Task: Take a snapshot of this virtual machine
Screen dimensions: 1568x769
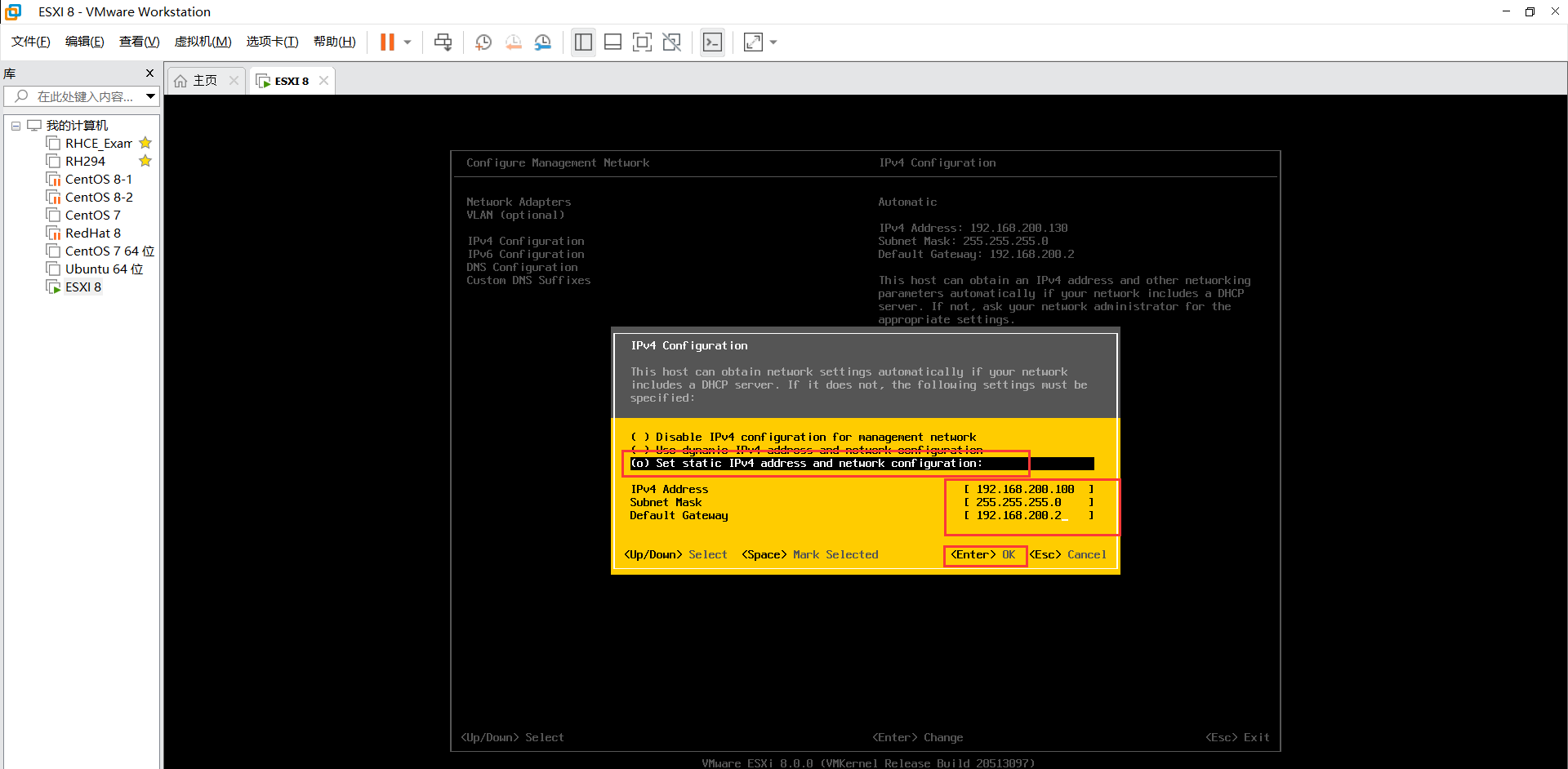Action: coord(483,42)
